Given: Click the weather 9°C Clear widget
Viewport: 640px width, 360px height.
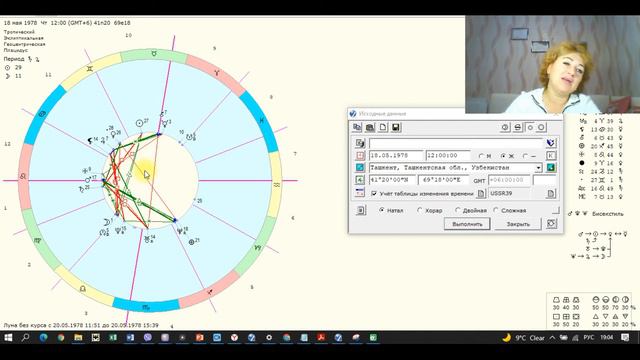Looking at the screenshot, I should coord(524,338).
